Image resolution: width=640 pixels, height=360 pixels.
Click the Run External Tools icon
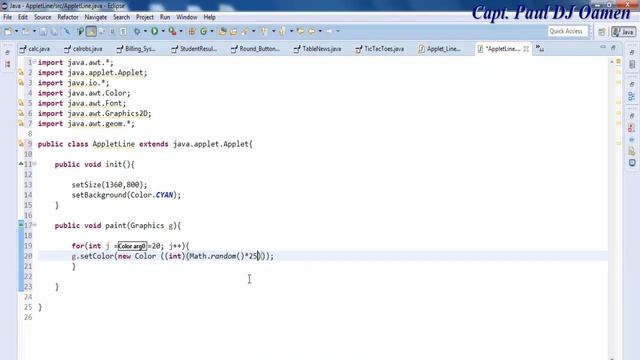pos(172,31)
